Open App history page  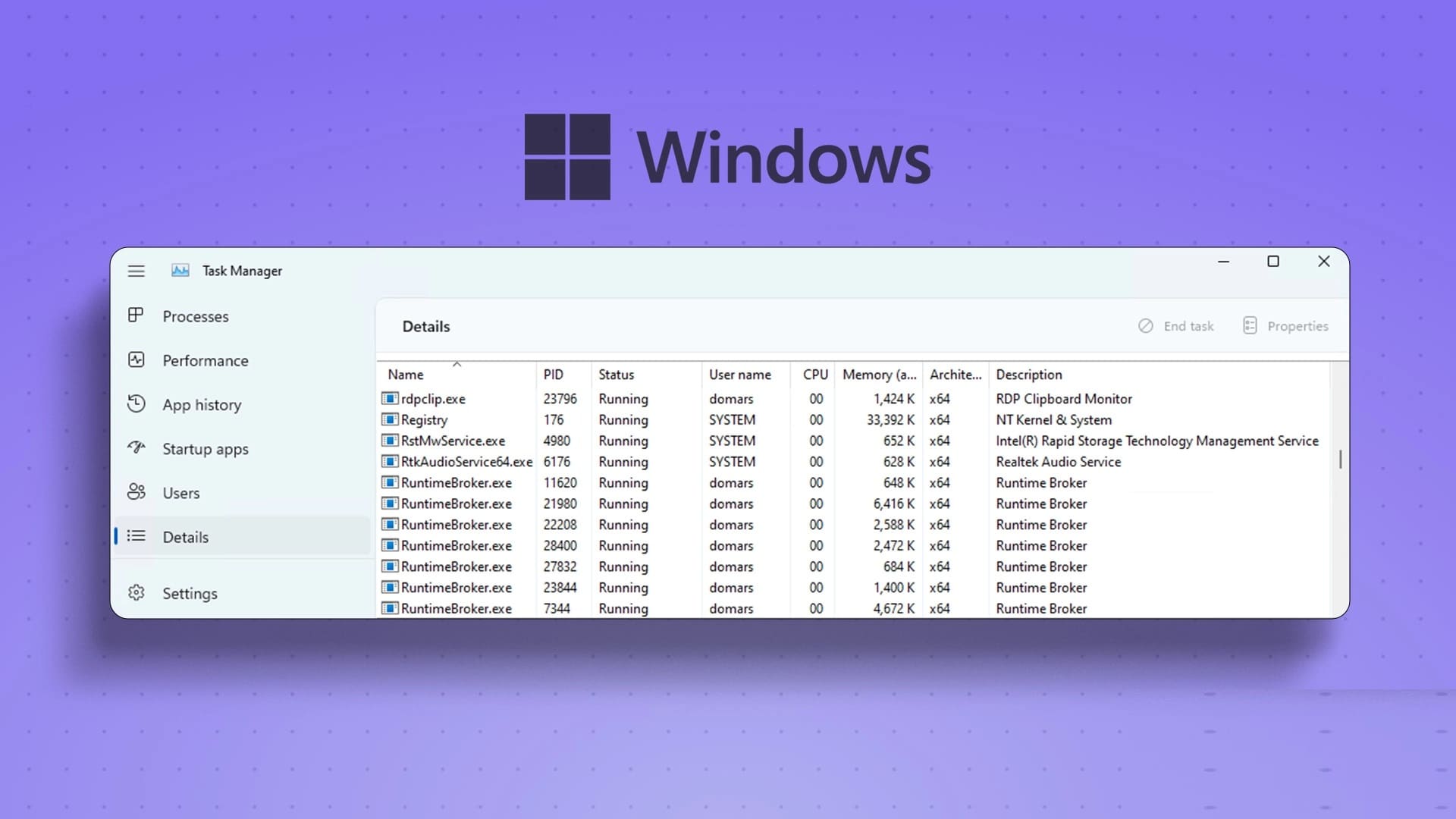coord(243,404)
